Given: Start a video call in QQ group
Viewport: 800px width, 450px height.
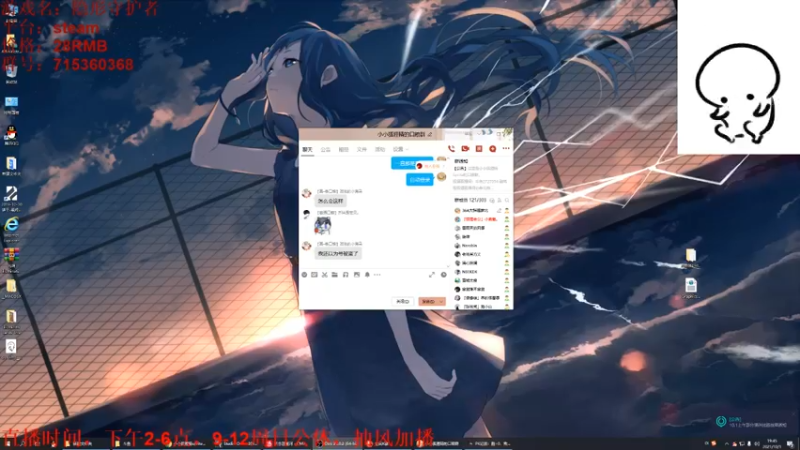Looking at the screenshot, I should 465,148.
